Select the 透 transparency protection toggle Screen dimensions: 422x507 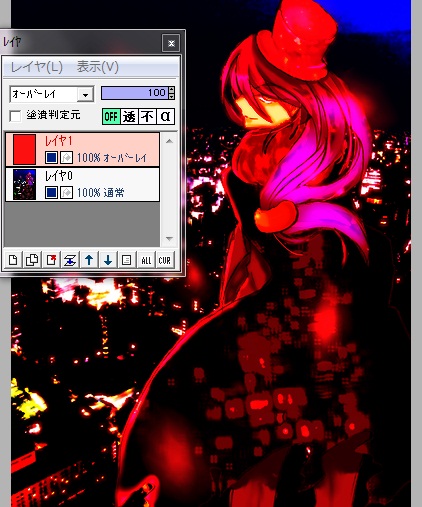pos(129,116)
